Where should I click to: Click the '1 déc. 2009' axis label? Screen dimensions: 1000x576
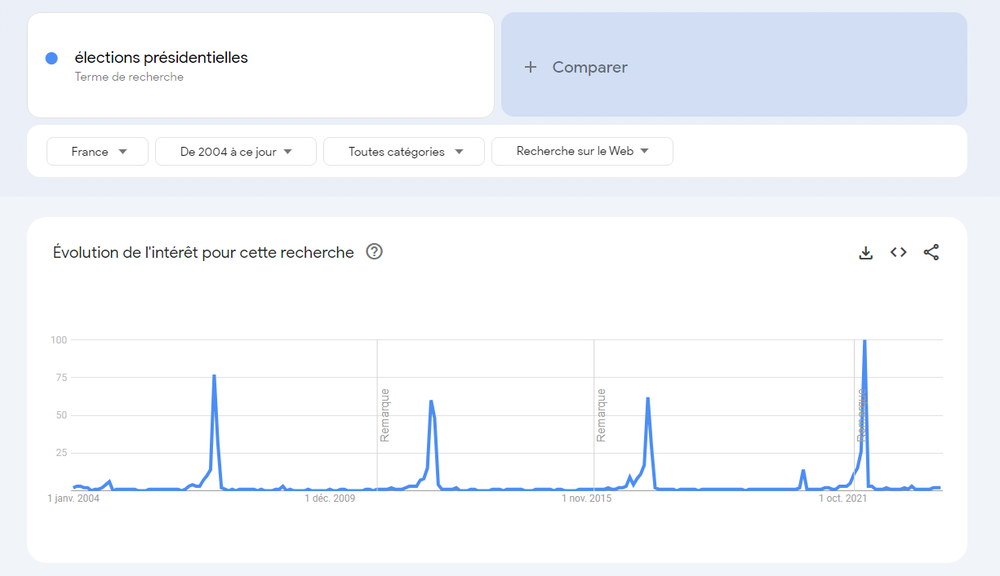tap(330, 498)
